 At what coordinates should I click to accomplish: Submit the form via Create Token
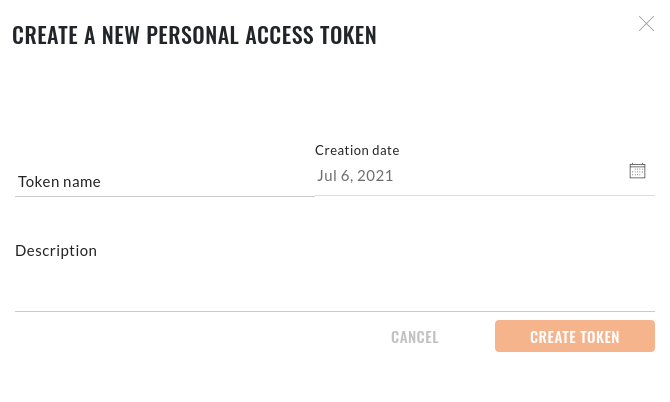tap(574, 337)
